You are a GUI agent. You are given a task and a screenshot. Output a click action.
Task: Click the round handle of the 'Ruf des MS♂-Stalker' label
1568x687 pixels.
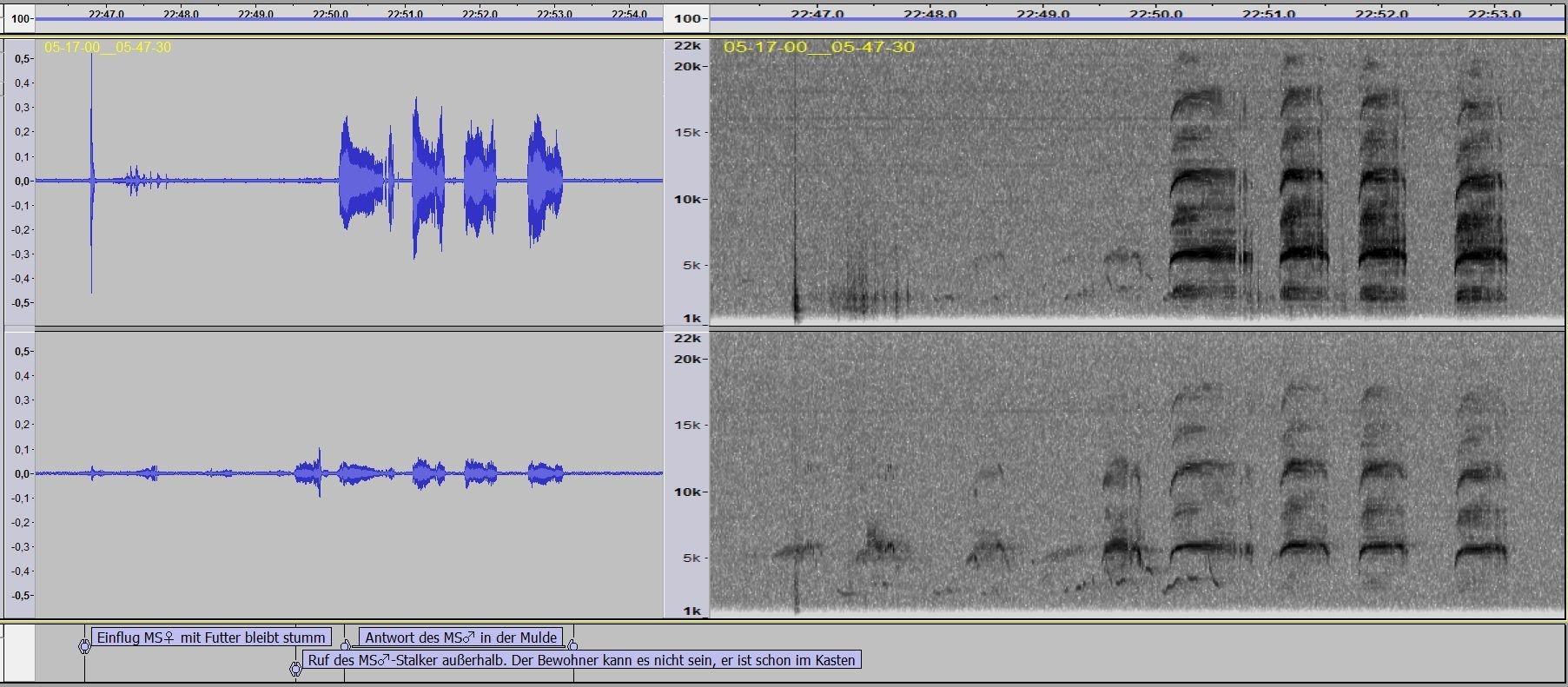[x=295, y=669]
